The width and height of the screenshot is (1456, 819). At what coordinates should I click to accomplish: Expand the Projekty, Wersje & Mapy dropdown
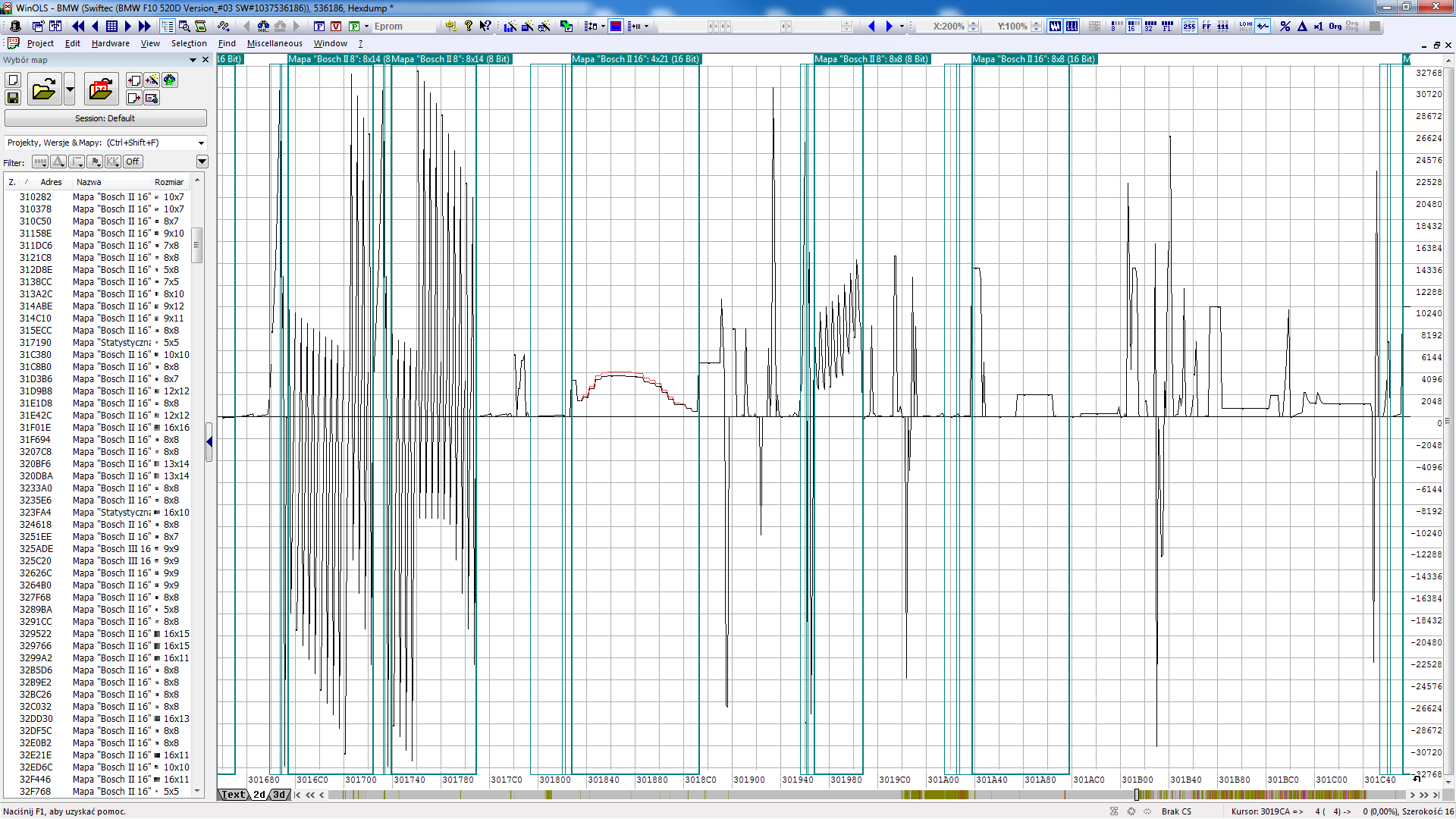click(x=201, y=143)
